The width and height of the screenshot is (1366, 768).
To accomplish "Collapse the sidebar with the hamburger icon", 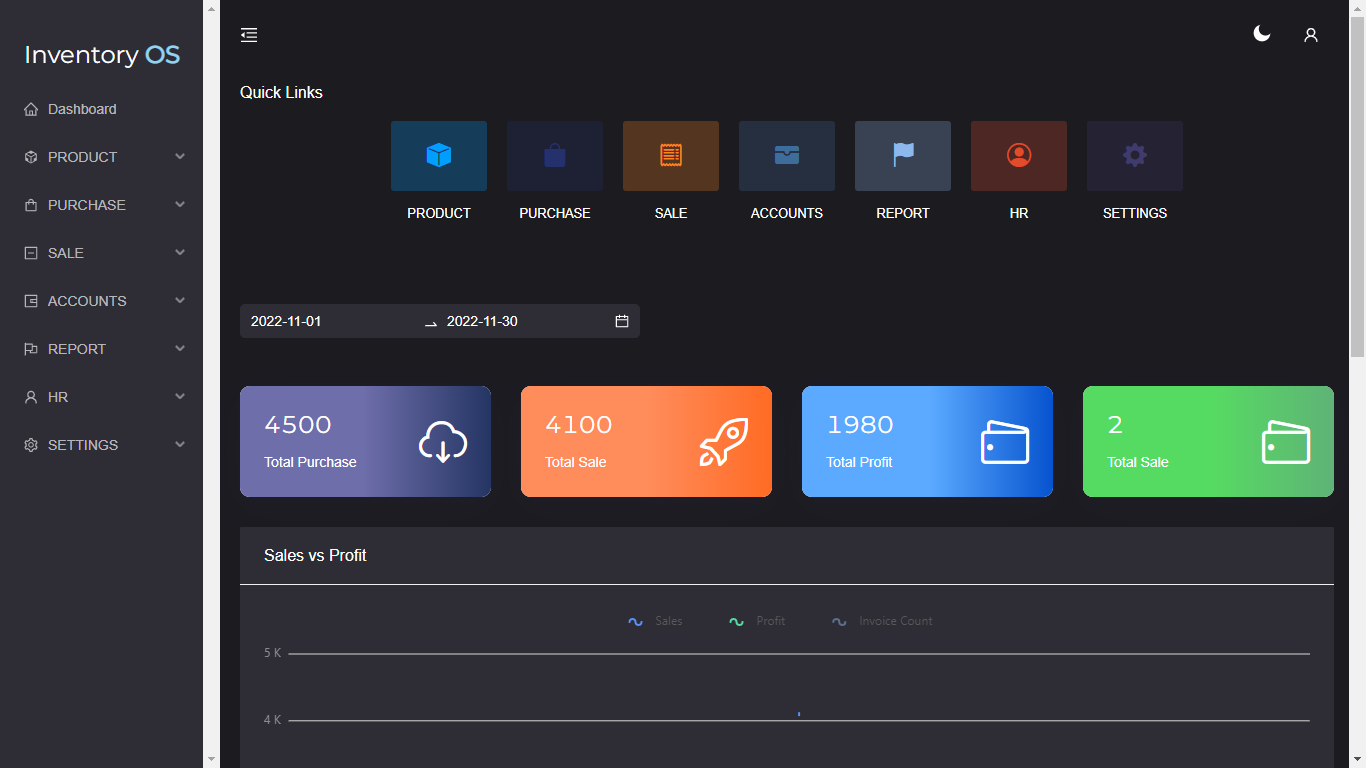I will click(249, 34).
